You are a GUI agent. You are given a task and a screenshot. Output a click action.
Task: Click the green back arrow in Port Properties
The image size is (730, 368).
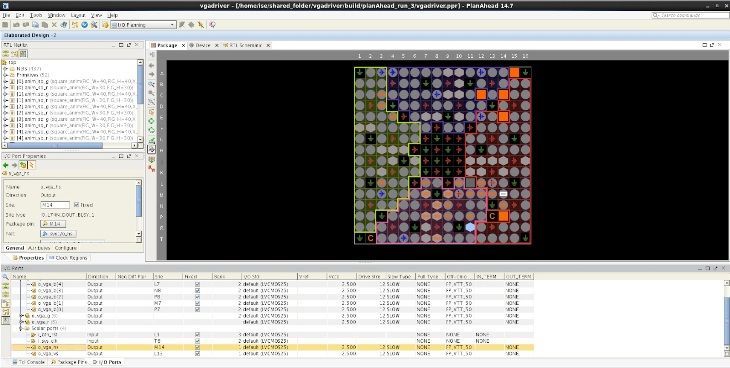click(x=6, y=165)
